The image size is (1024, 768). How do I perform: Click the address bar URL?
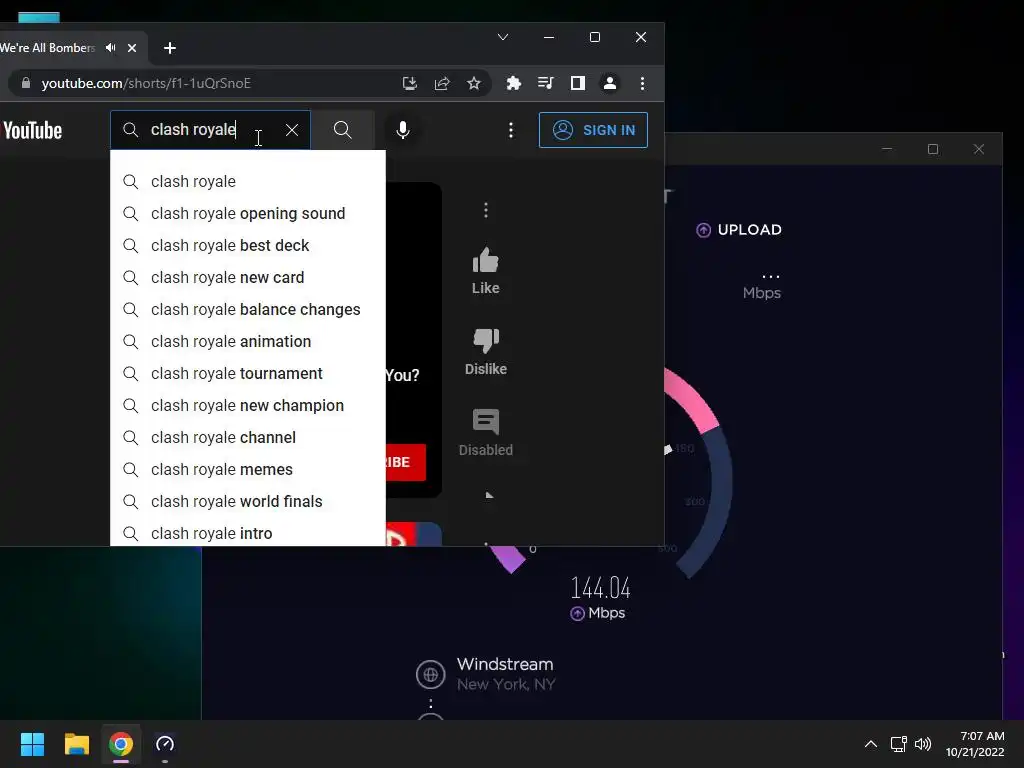point(146,83)
